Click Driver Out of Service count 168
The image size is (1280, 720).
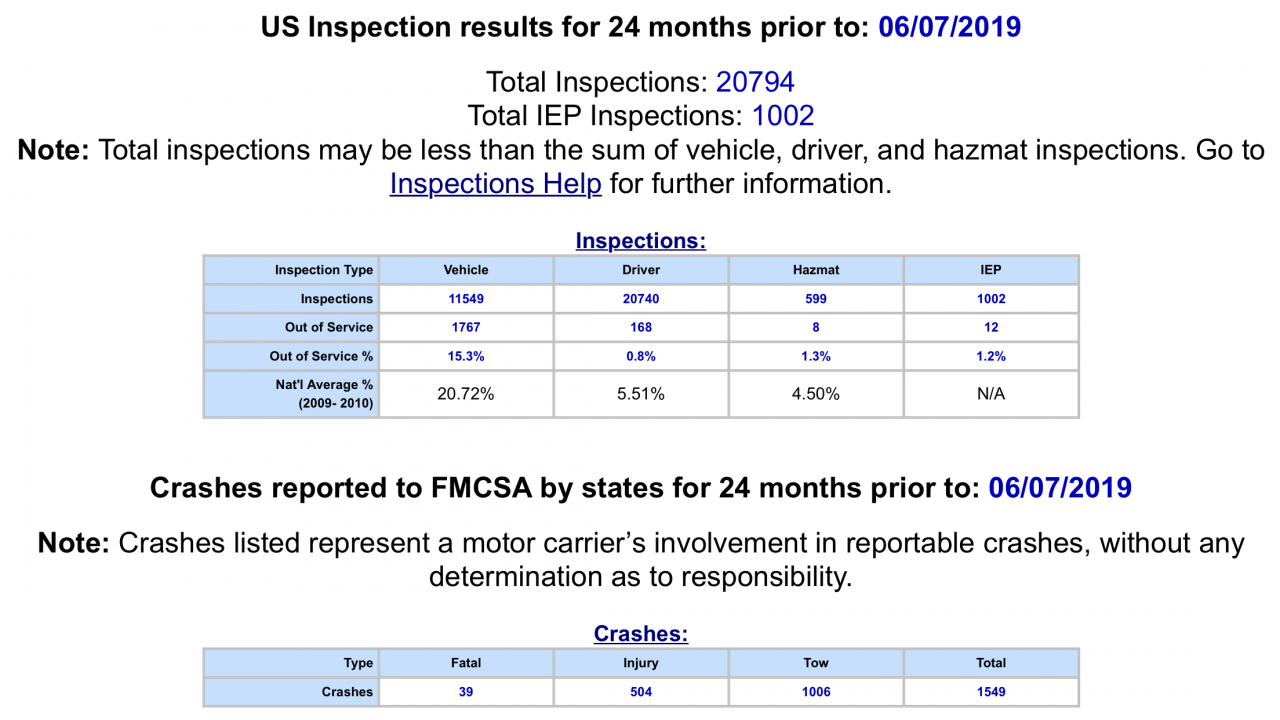(x=641, y=327)
